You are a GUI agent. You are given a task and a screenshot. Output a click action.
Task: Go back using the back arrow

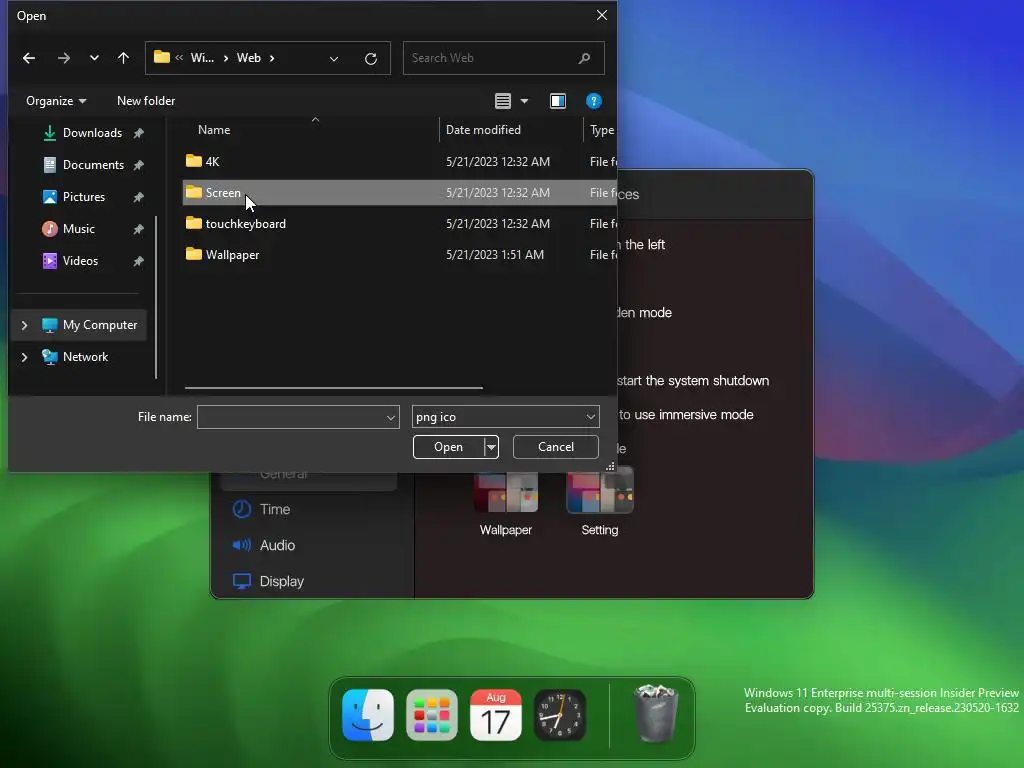tap(29, 58)
